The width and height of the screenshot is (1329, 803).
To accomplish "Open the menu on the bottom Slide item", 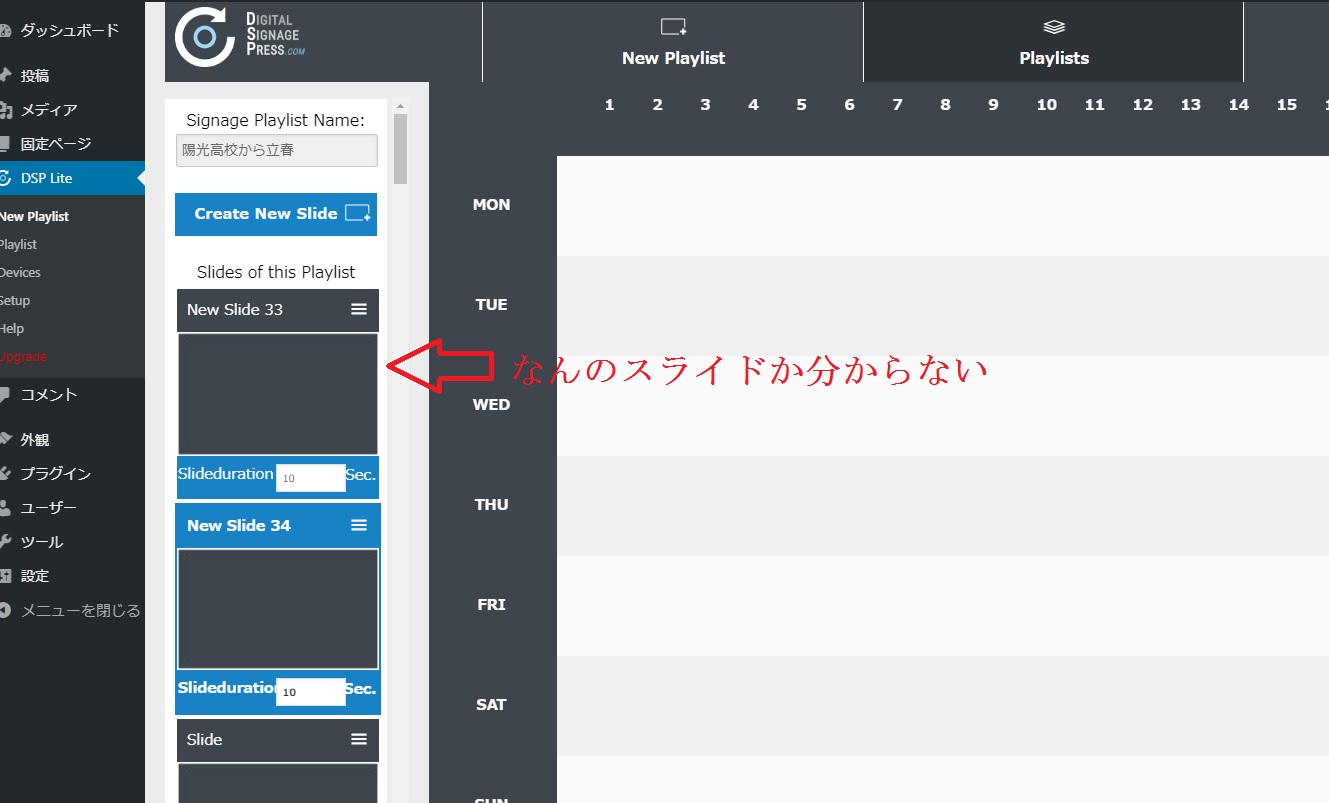I will click(x=360, y=739).
